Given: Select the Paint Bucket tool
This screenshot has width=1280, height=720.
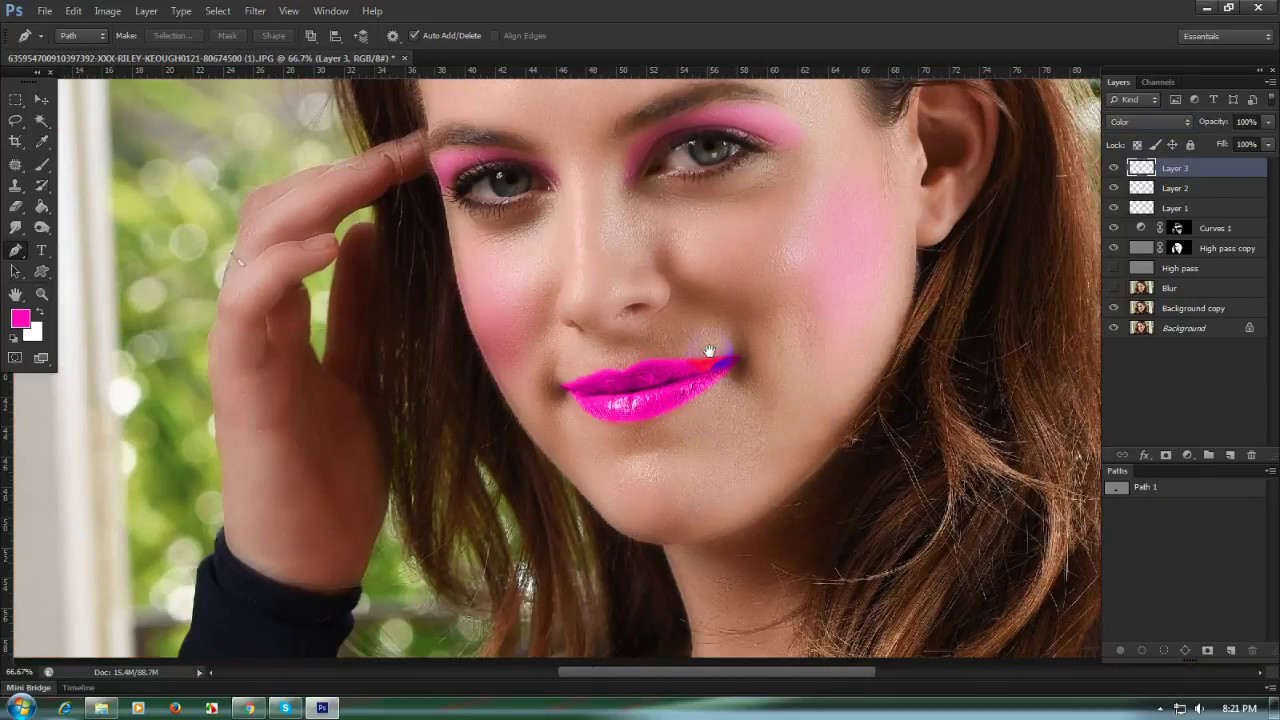Looking at the screenshot, I should pyautogui.click(x=42, y=207).
